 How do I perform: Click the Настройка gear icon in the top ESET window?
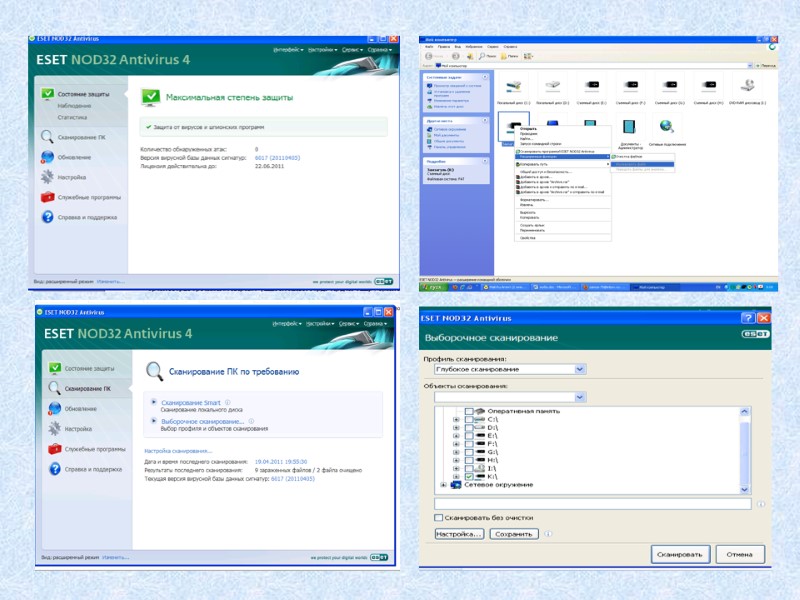click(x=47, y=177)
